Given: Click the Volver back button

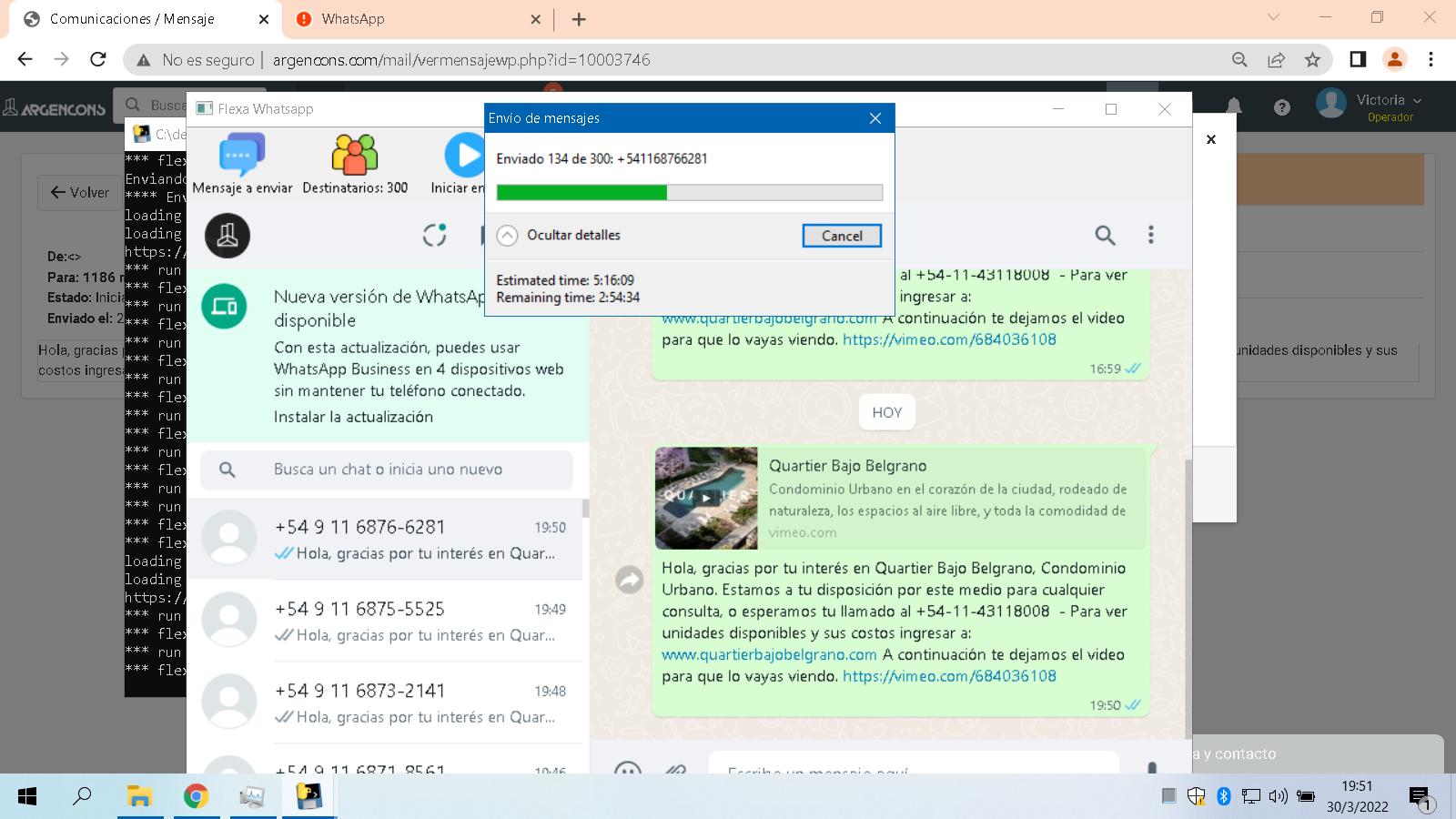Looking at the screenshot, I should point(80,193).
